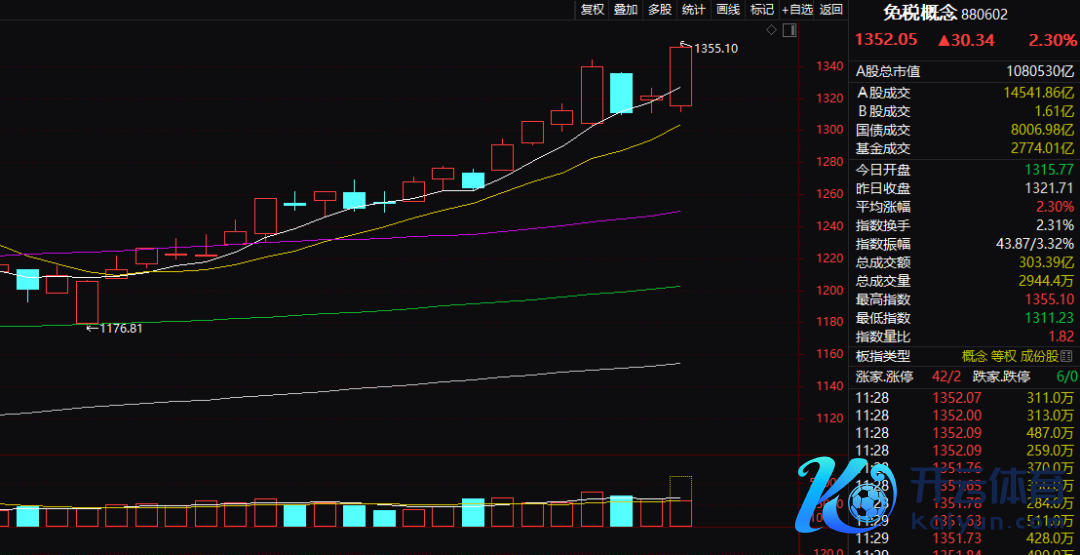Click the 概念 等权 成份股 text
The width and height of the screenshot is (1080, 555).
tap(1008, 357)
